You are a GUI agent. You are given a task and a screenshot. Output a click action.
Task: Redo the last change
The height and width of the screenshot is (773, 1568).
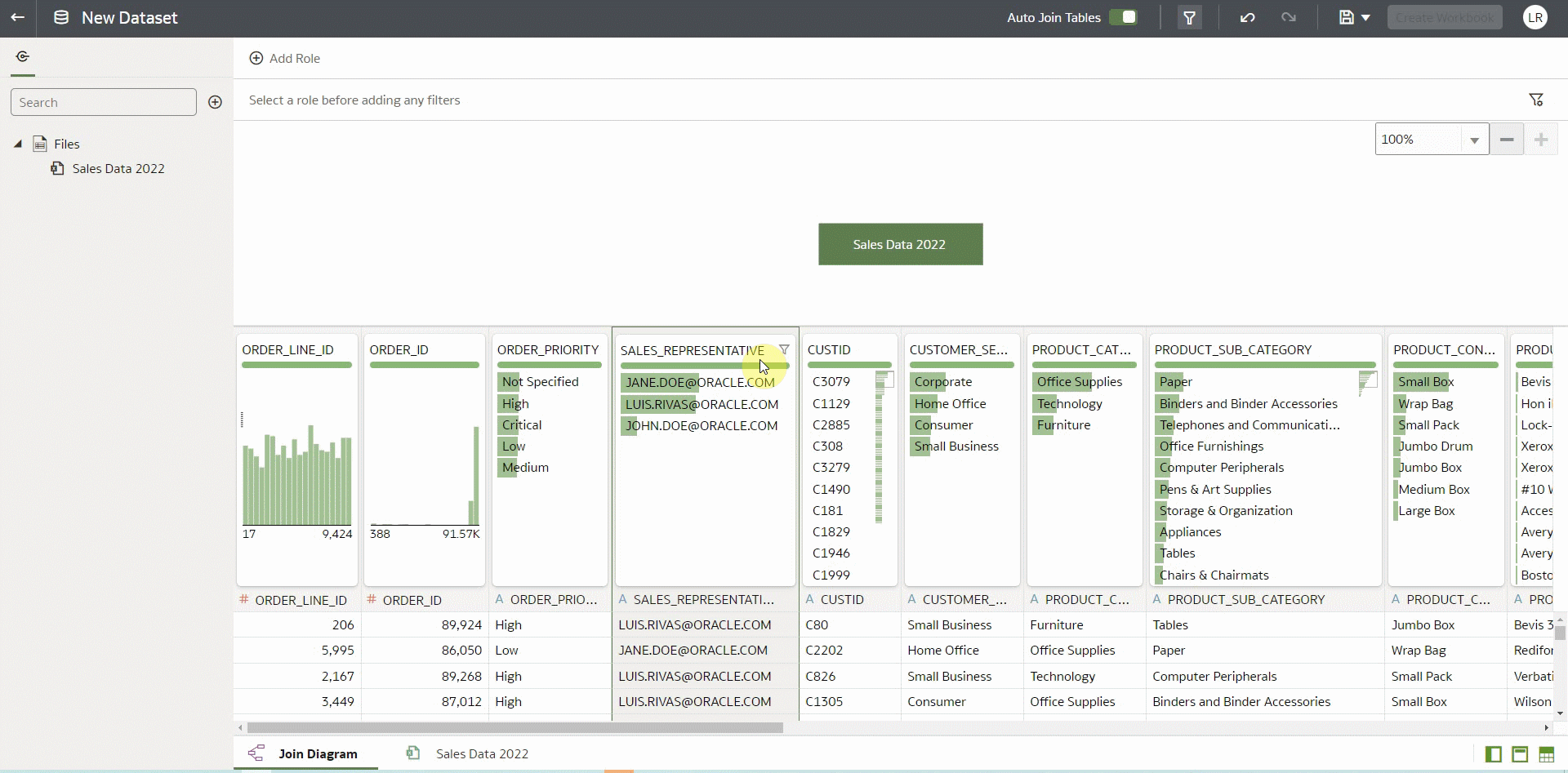pos(1289,17)
